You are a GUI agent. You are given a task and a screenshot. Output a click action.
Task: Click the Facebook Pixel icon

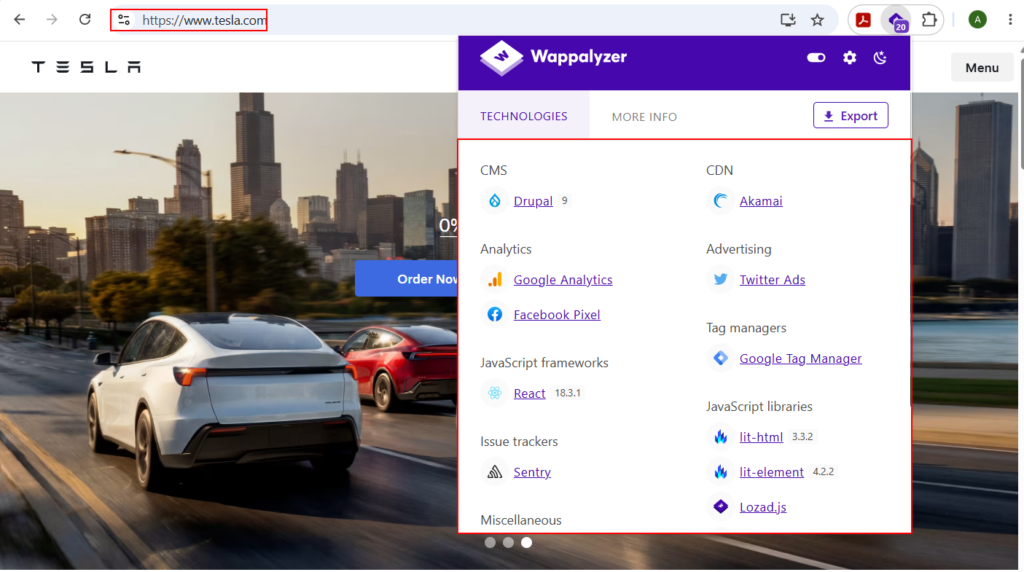494,315
